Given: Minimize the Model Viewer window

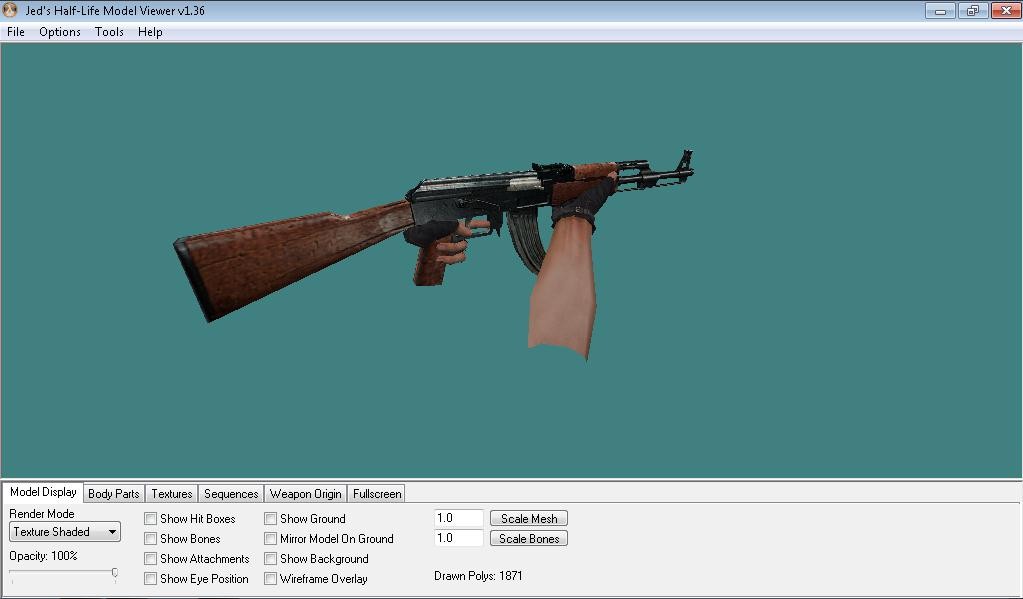Looking at the screenshot, I should 940,10.
